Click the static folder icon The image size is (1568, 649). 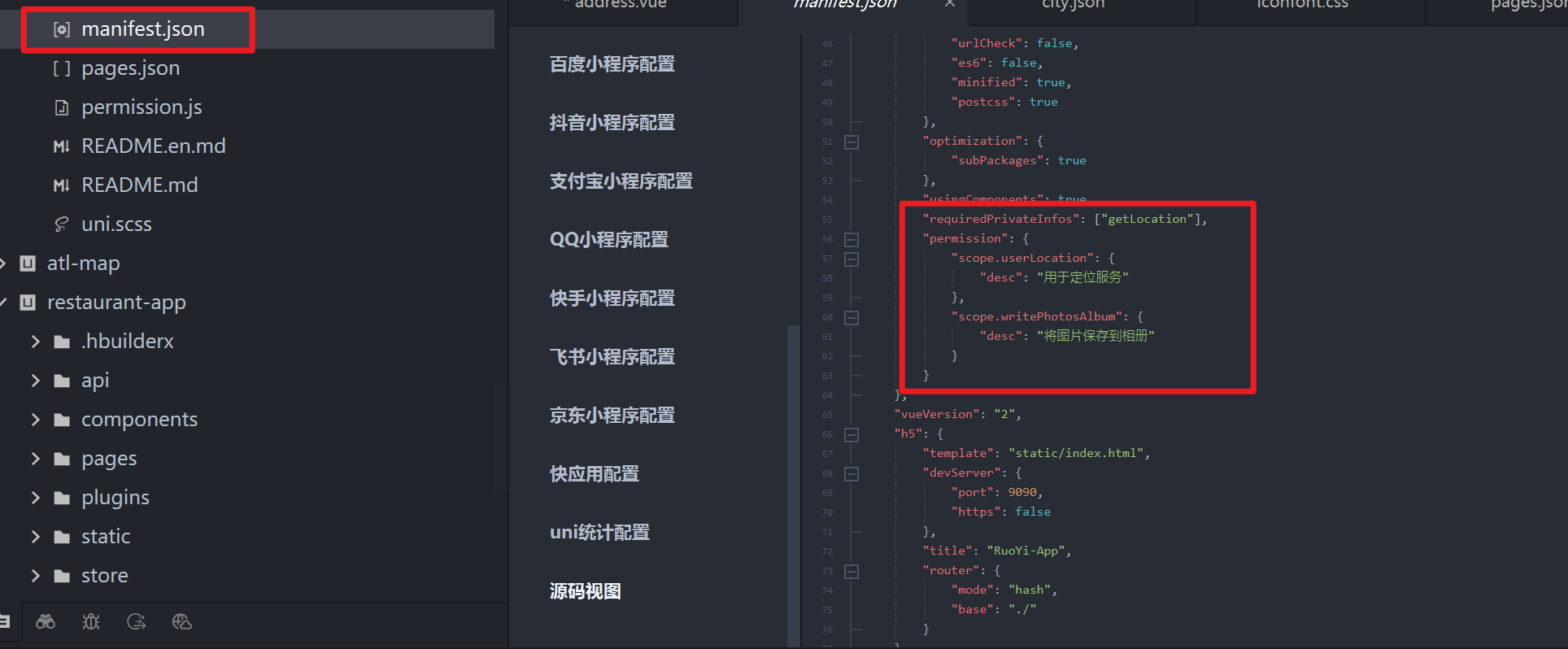[x=62, y=537]
